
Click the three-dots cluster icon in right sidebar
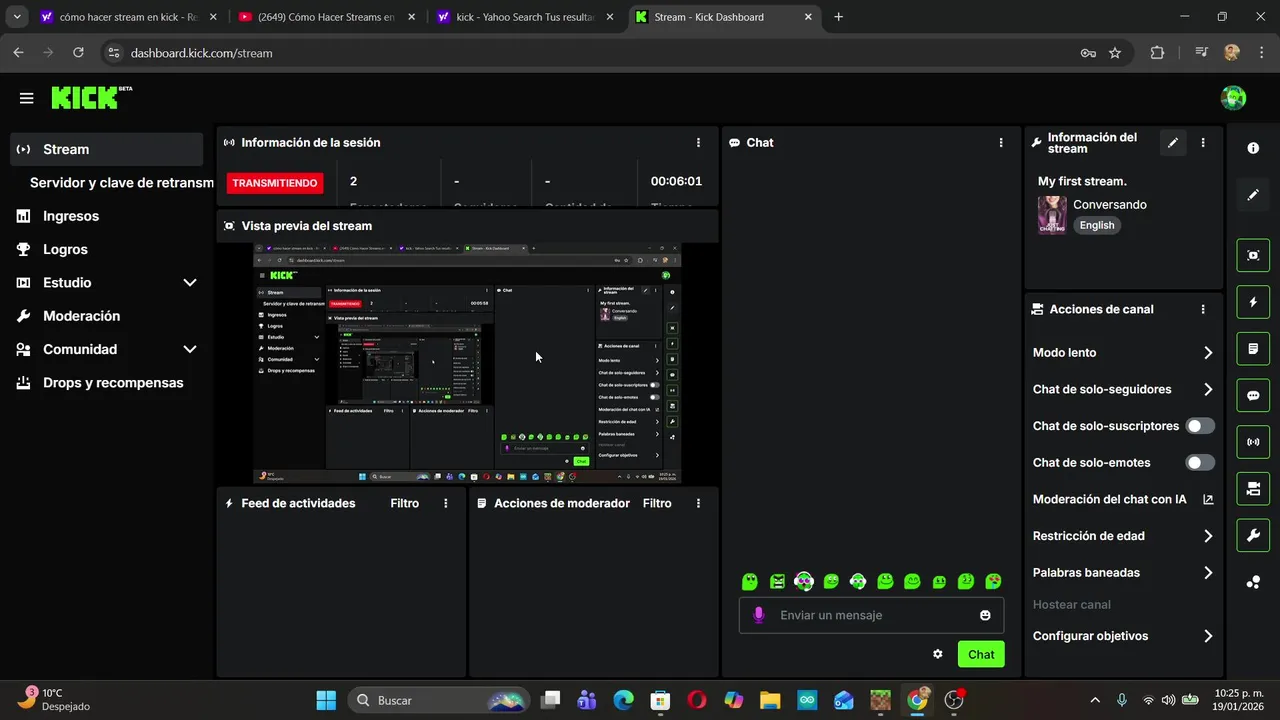coord(1253,582)
